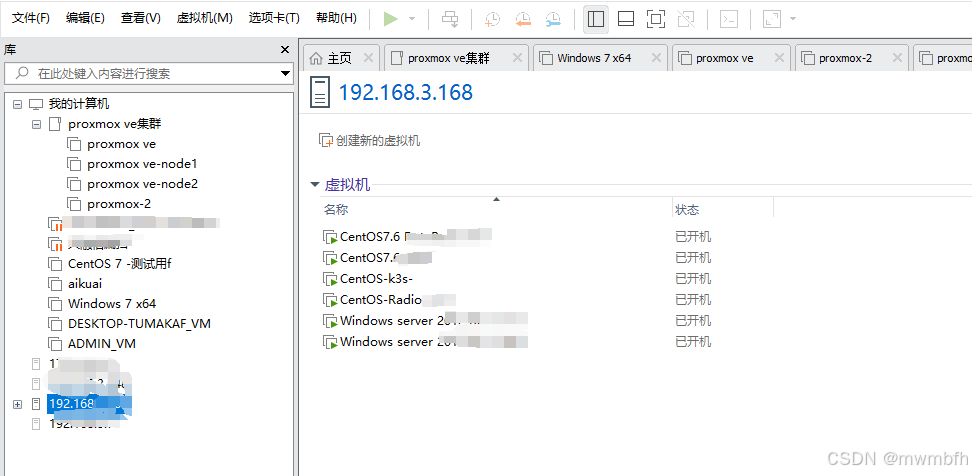
Task: Click the stretch guest display icon
Action: click(772, 19)
